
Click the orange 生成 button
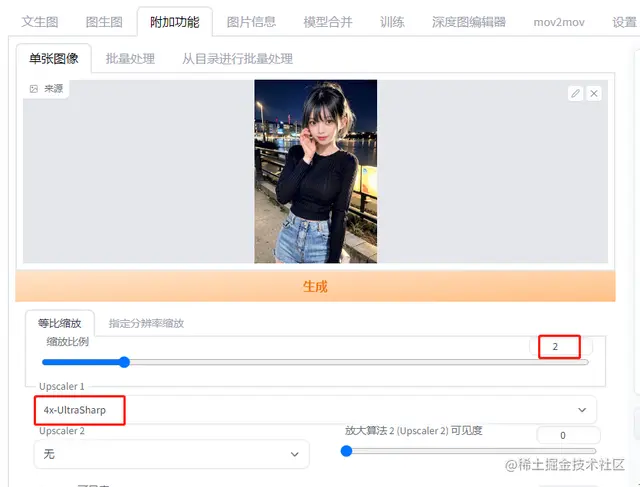coord(315,286)
